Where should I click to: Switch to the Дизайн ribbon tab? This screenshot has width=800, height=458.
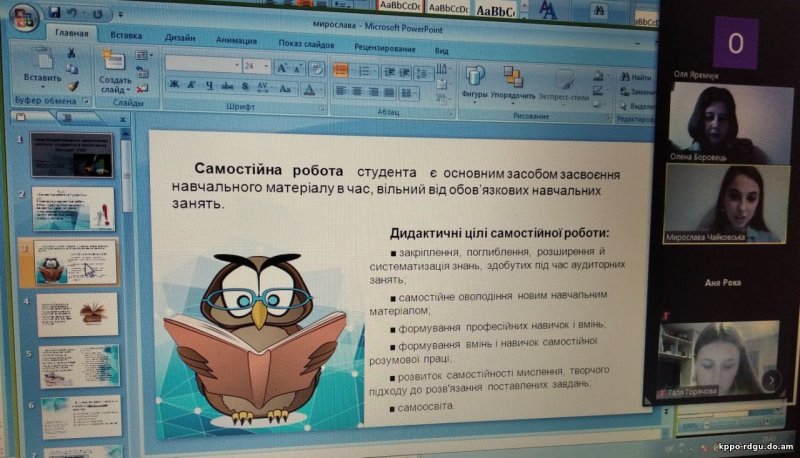[180, 38]
